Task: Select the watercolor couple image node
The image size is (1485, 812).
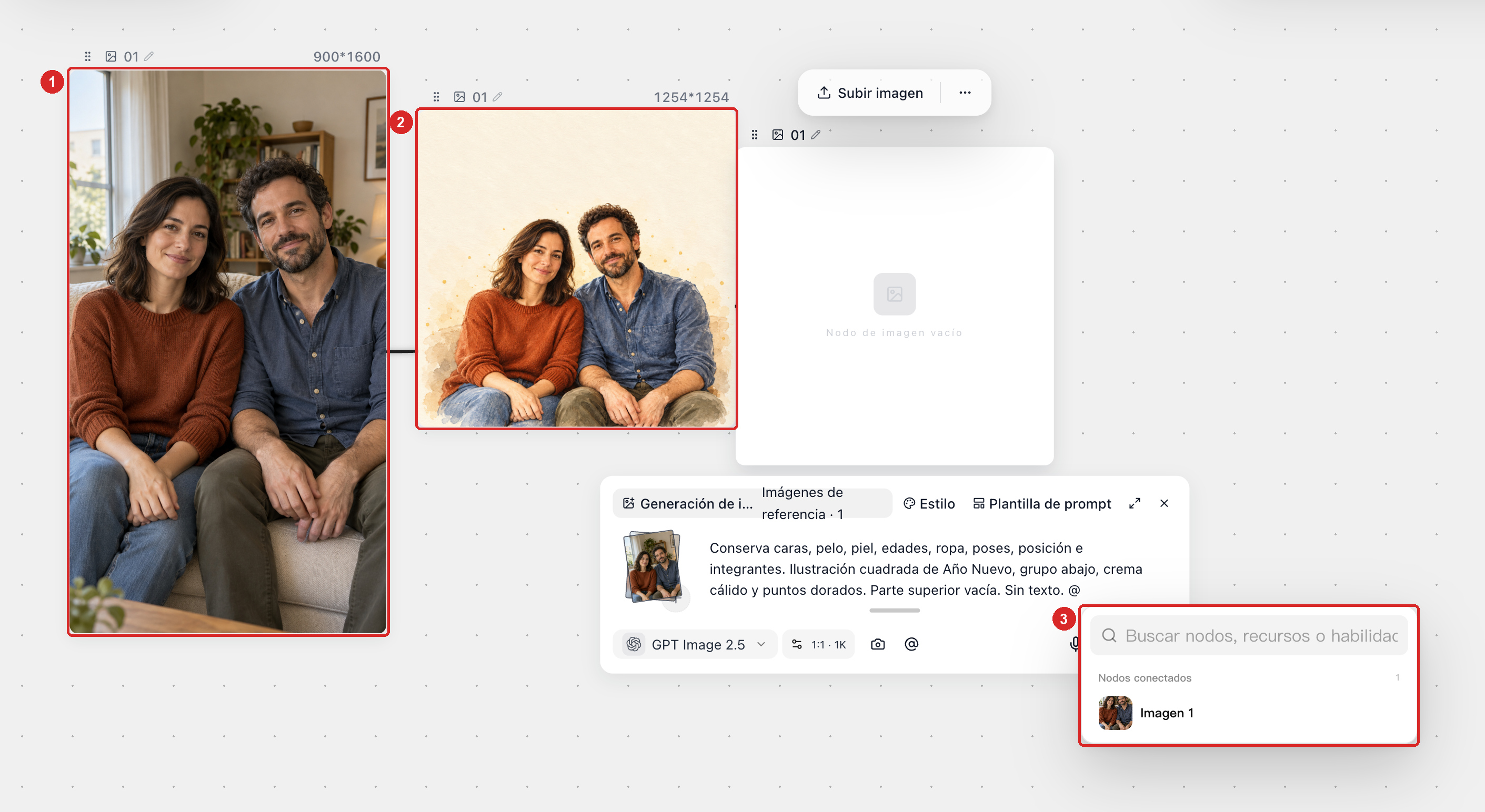Action: [576, 269]
